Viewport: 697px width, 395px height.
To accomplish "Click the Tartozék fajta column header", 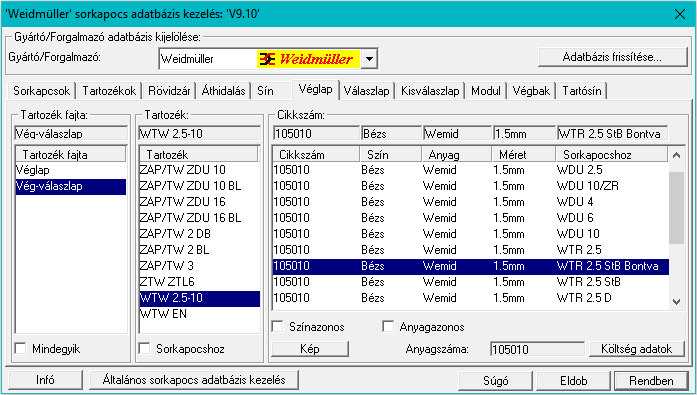I will point(71,155).
